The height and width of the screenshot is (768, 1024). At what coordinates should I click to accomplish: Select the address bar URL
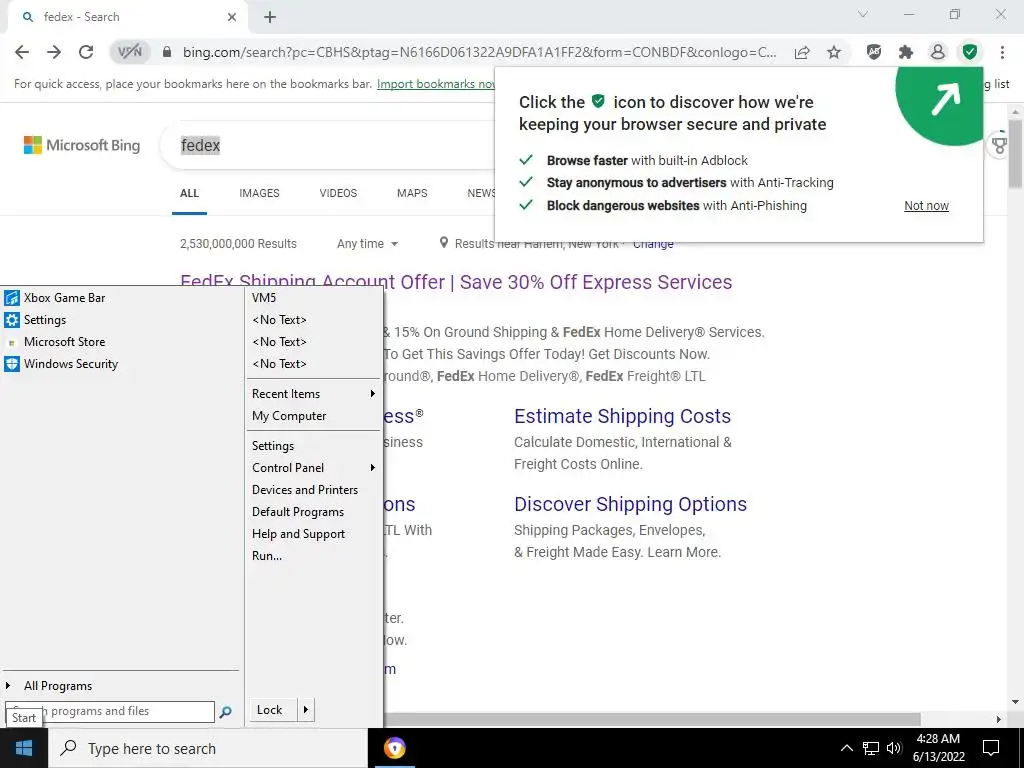(x=479, y=52)
